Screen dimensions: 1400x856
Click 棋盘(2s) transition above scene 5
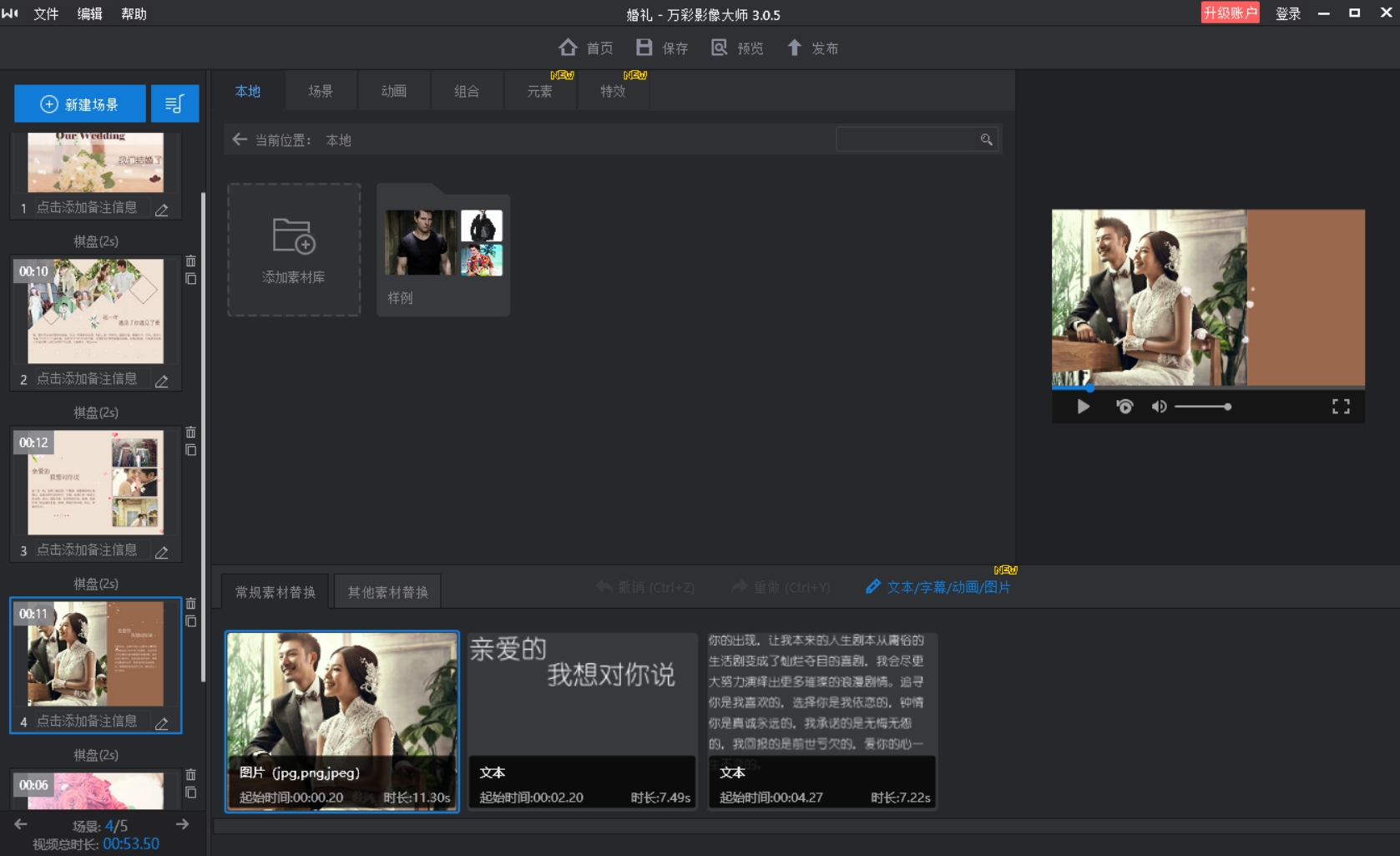[x=96, y=755]
